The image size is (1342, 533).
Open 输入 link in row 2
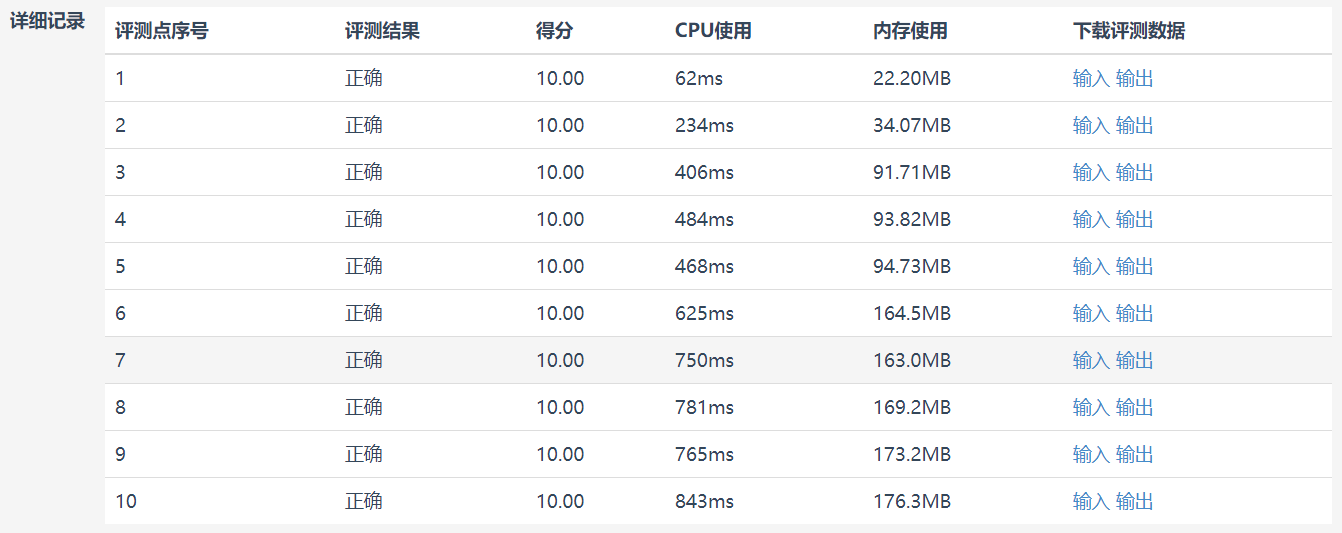tap(1091, 125)
